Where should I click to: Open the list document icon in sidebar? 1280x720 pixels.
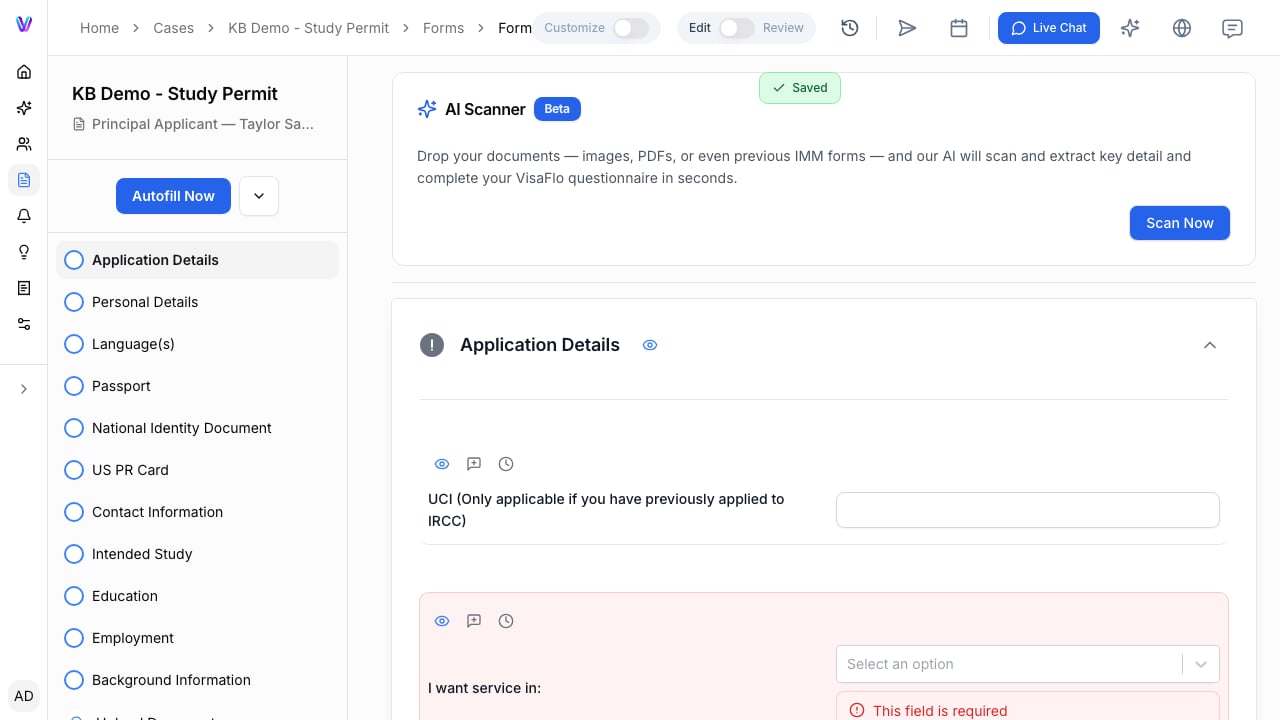24,288
